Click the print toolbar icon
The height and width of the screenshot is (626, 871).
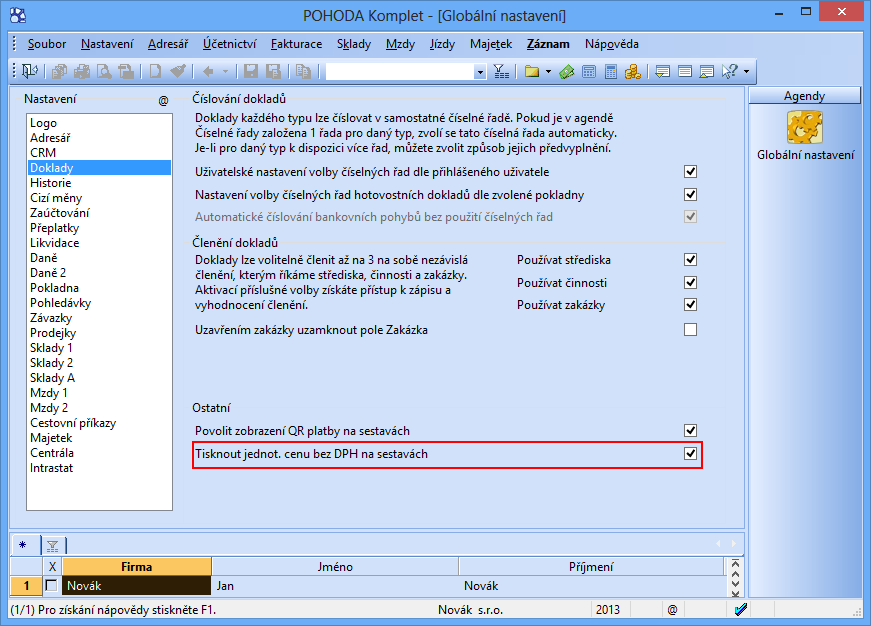pos(82,71)
